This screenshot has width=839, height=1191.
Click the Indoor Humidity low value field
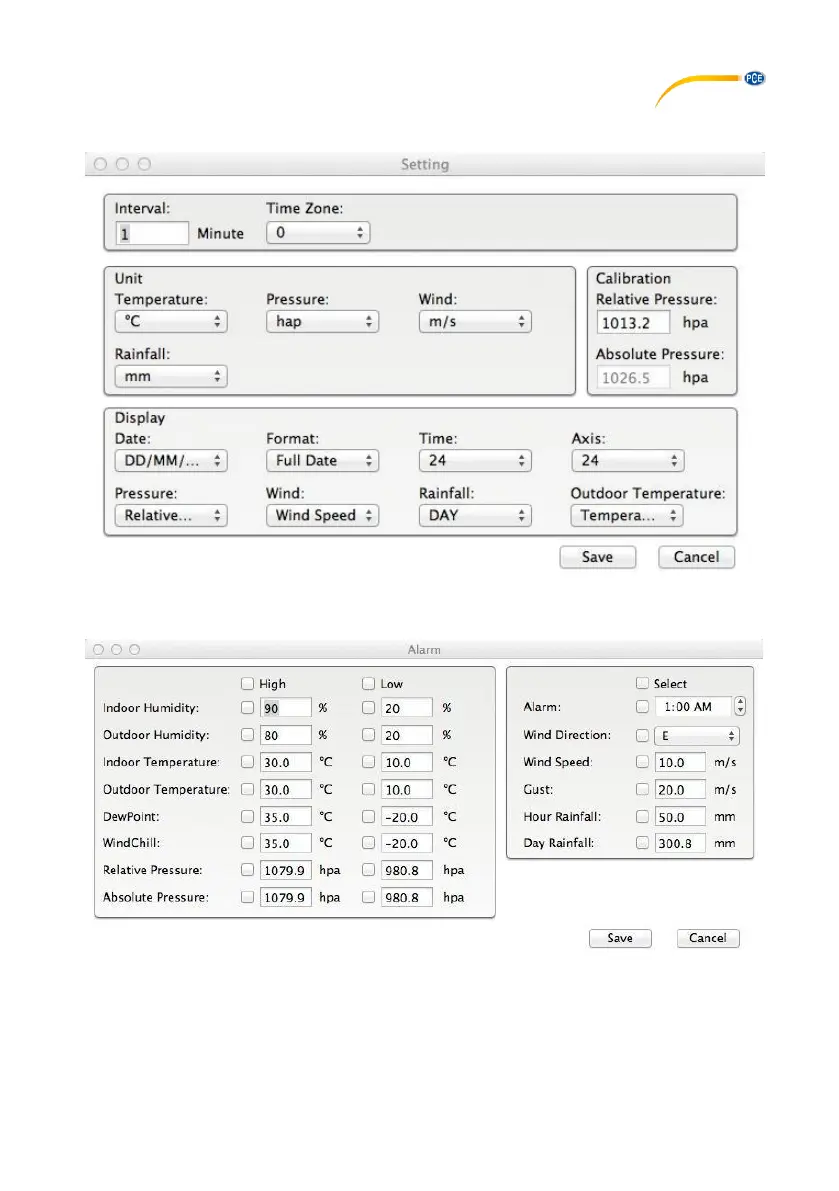[407, 708]
